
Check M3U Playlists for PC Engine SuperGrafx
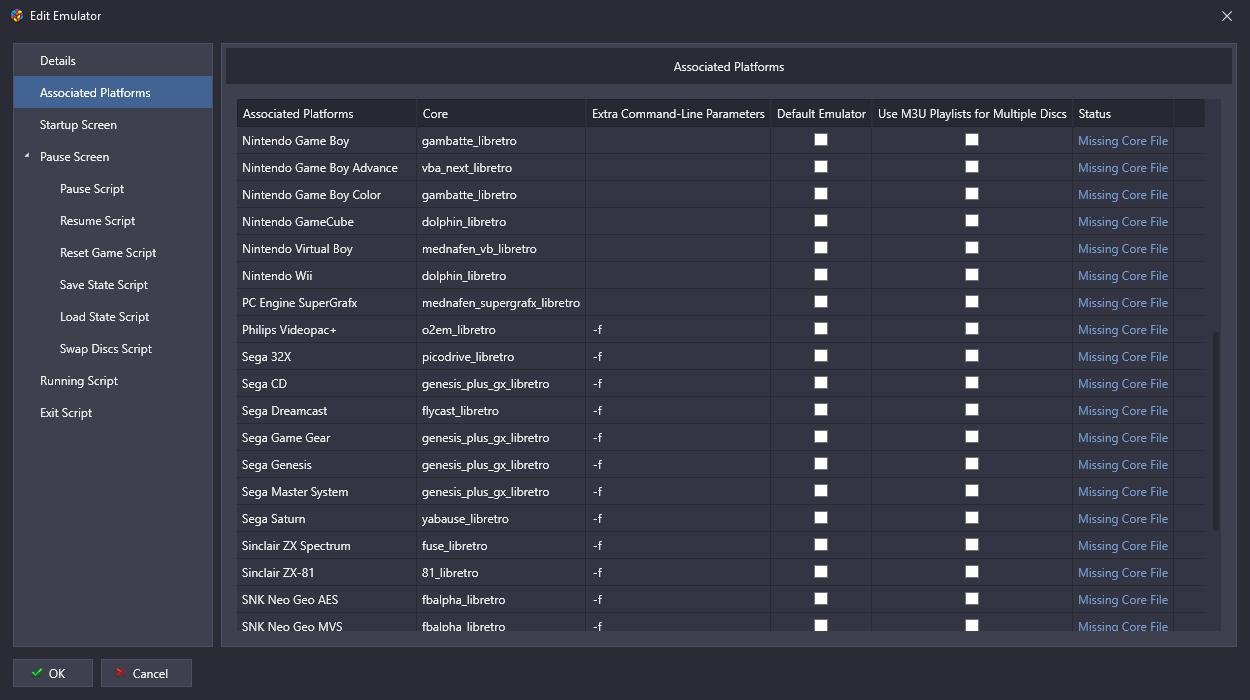[x=972, y=302]
